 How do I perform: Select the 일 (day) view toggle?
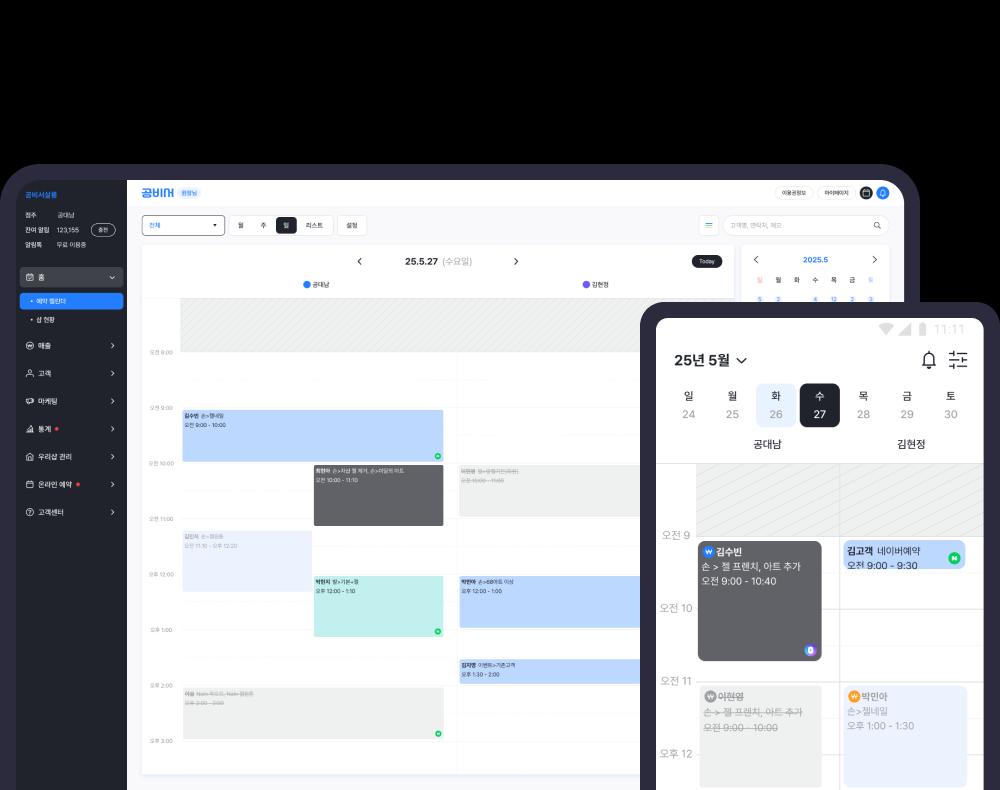coord(286,226)
